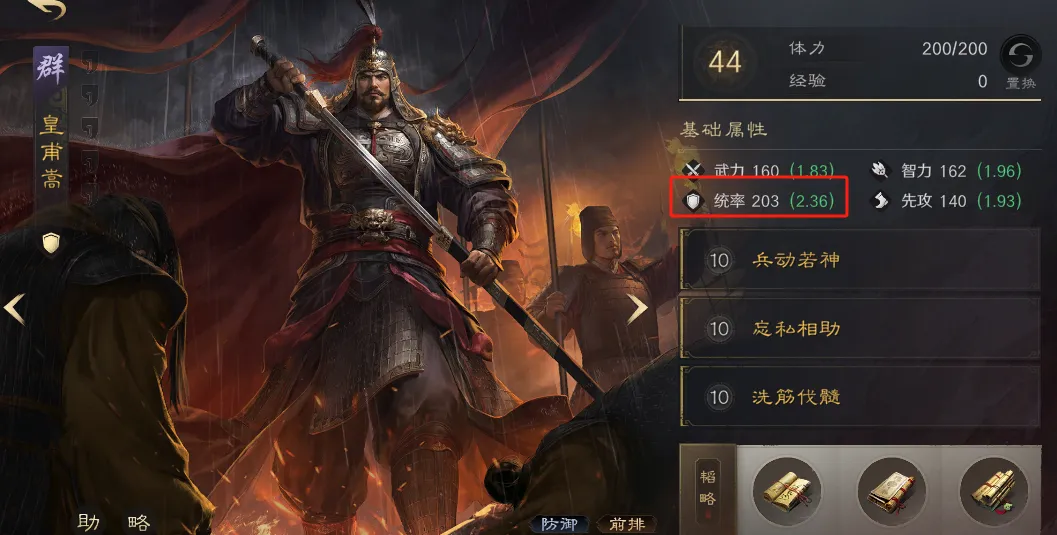Click the 智力 intelligence icon
The width and height of the screenshot is (1057, 535).
pos(880,170)
